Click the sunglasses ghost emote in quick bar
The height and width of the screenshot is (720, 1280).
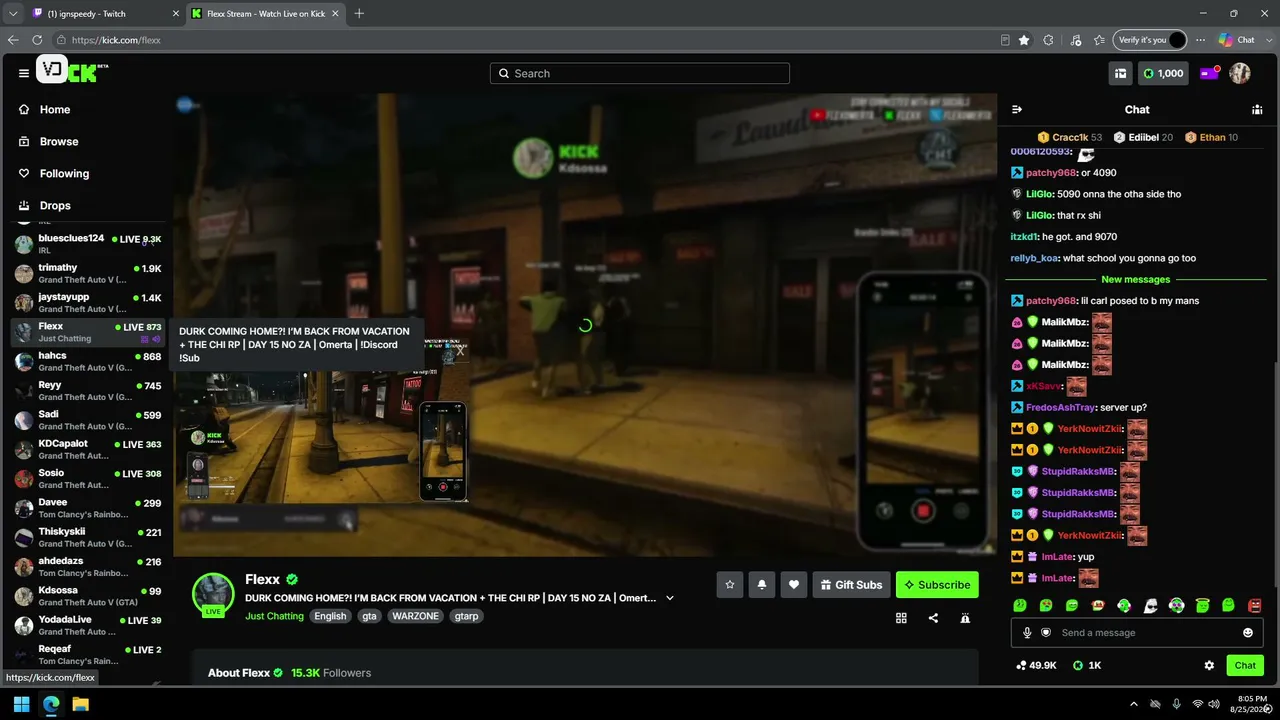point(1150,605)
